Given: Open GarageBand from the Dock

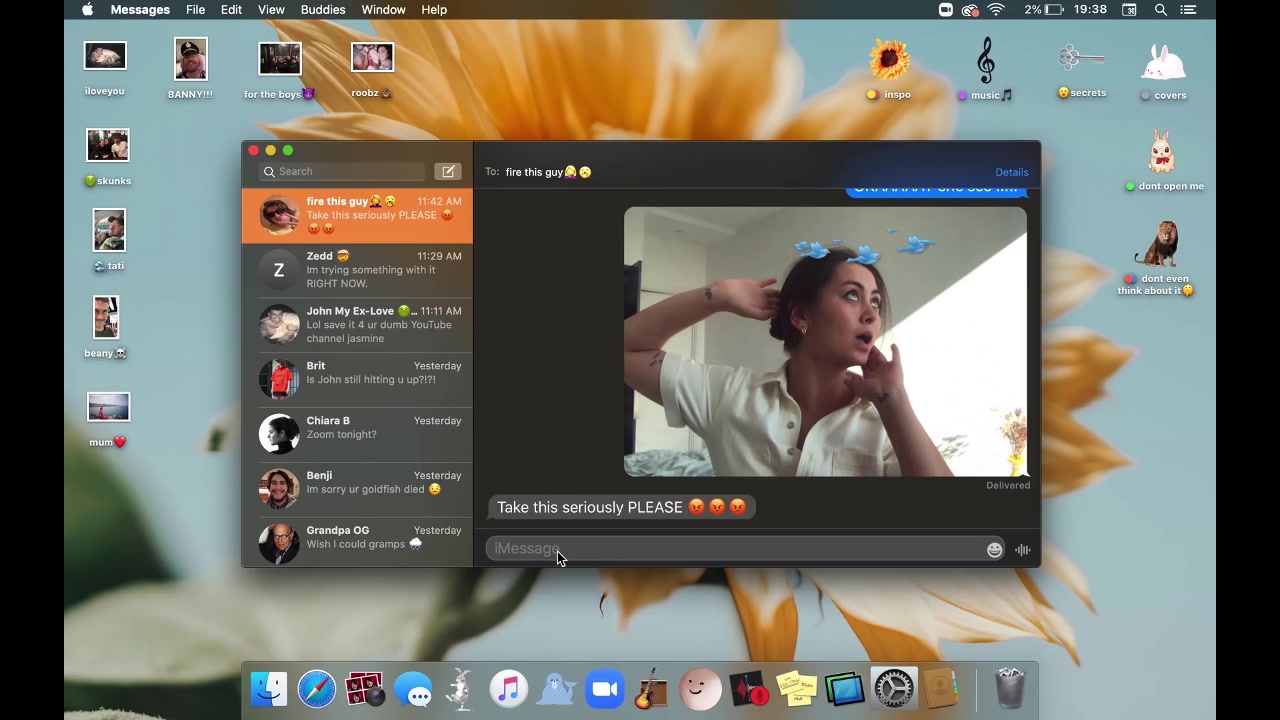Looking at the screenshot, I should [x=652, y=689].
